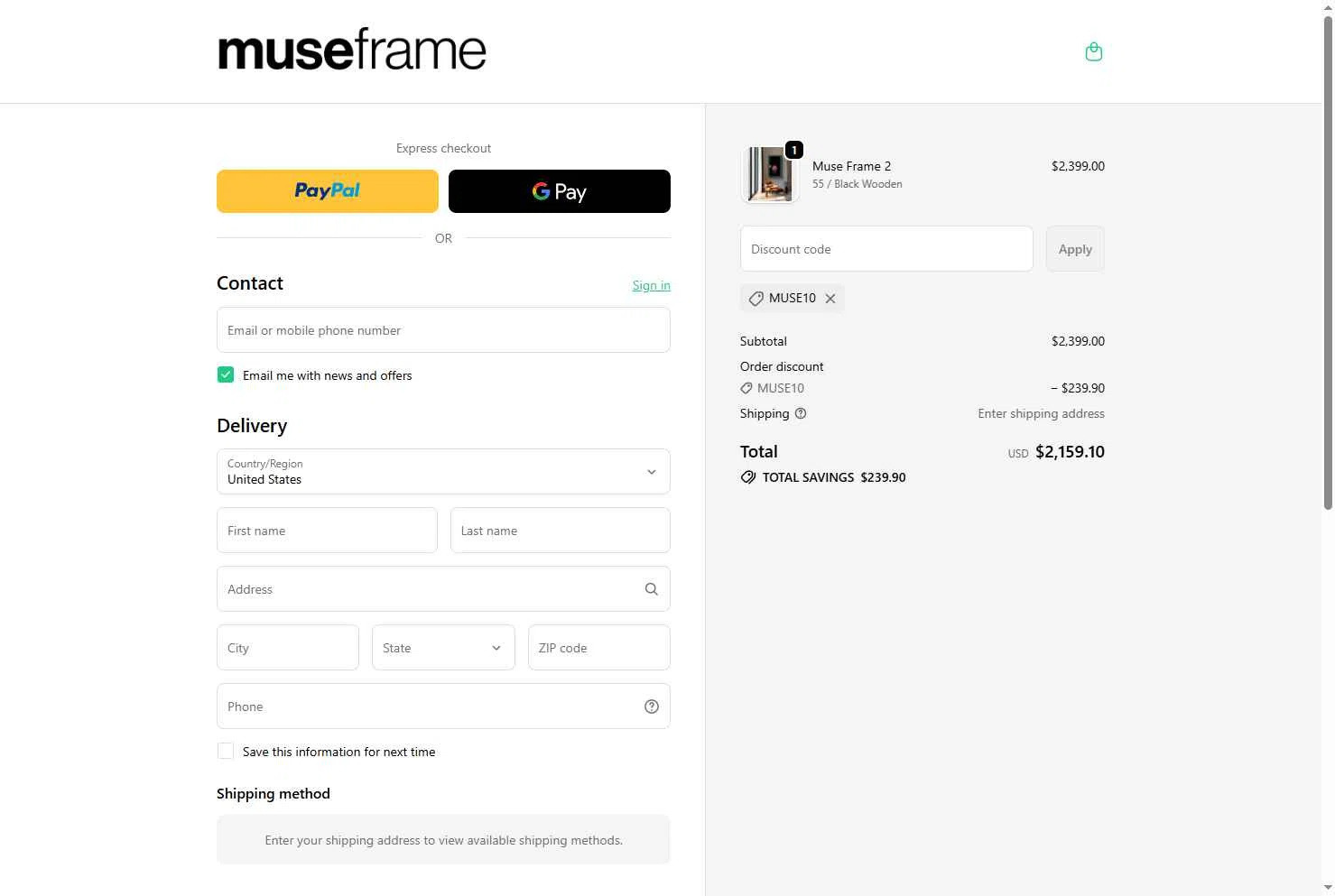
Task: Open the phone field help icon
Action: tap(651, 707)
